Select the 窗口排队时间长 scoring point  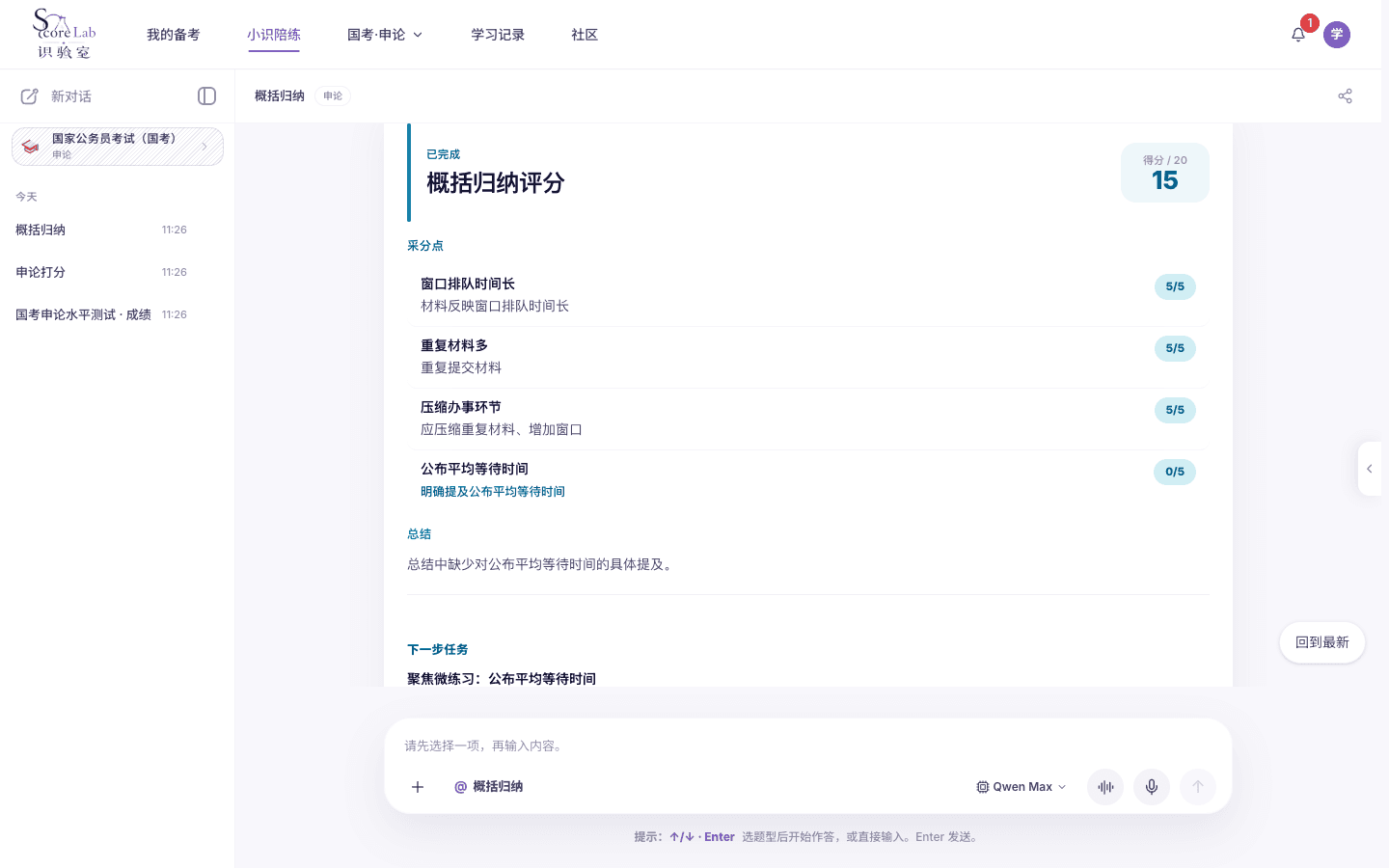click(808, 295)
